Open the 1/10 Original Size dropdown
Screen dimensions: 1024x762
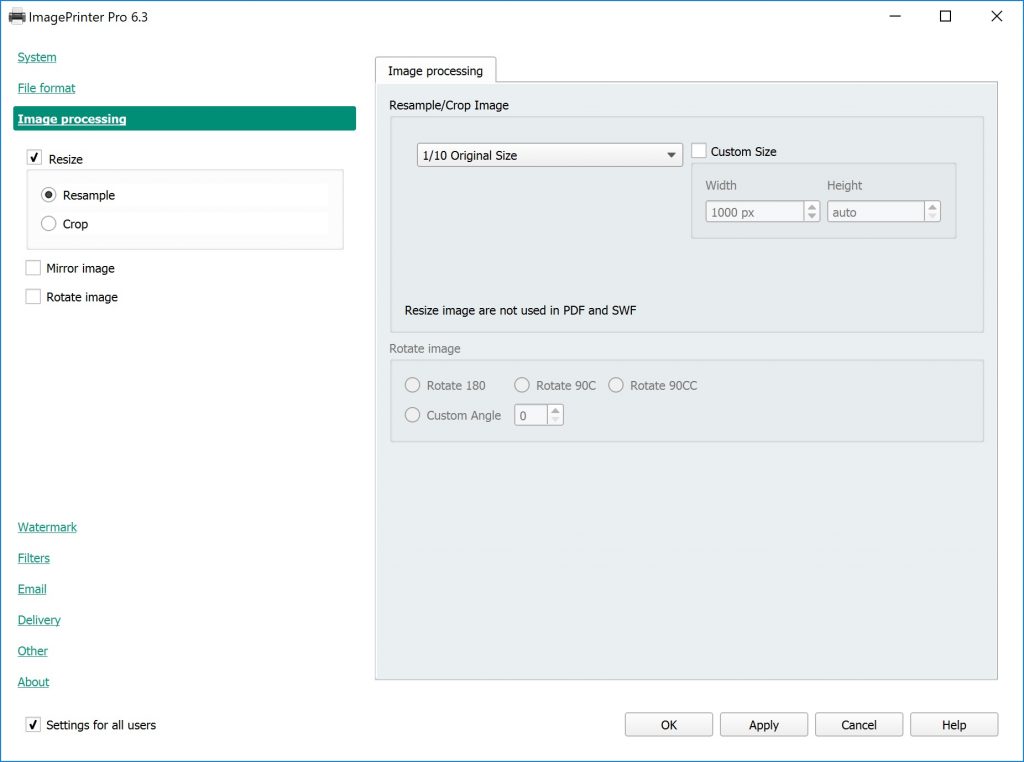pyautogui.click(x=549, y=155)
